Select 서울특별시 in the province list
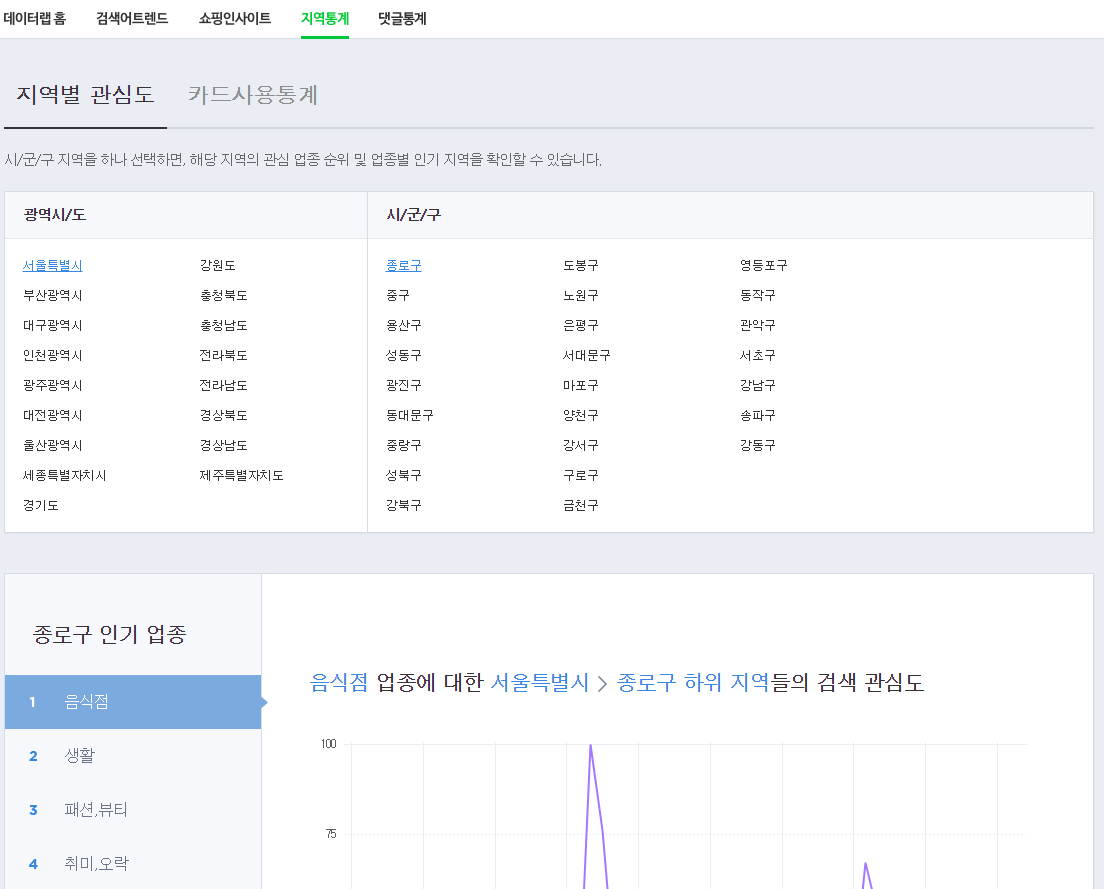This screenshot has width=1104, height=889. click(52, 265)
